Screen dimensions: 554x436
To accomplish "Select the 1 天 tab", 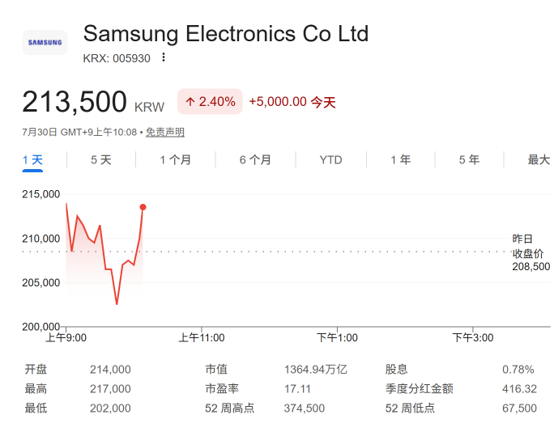I will (x=33, y=160).
